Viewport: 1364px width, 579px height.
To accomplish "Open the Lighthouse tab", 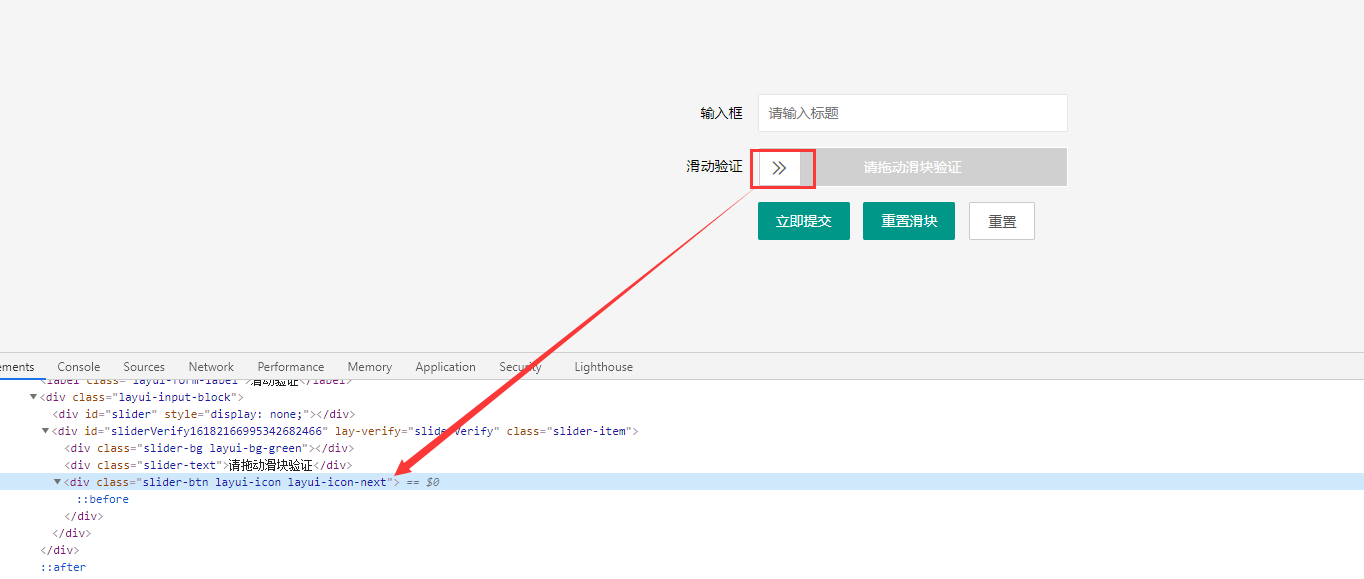I will click(603, 367).
